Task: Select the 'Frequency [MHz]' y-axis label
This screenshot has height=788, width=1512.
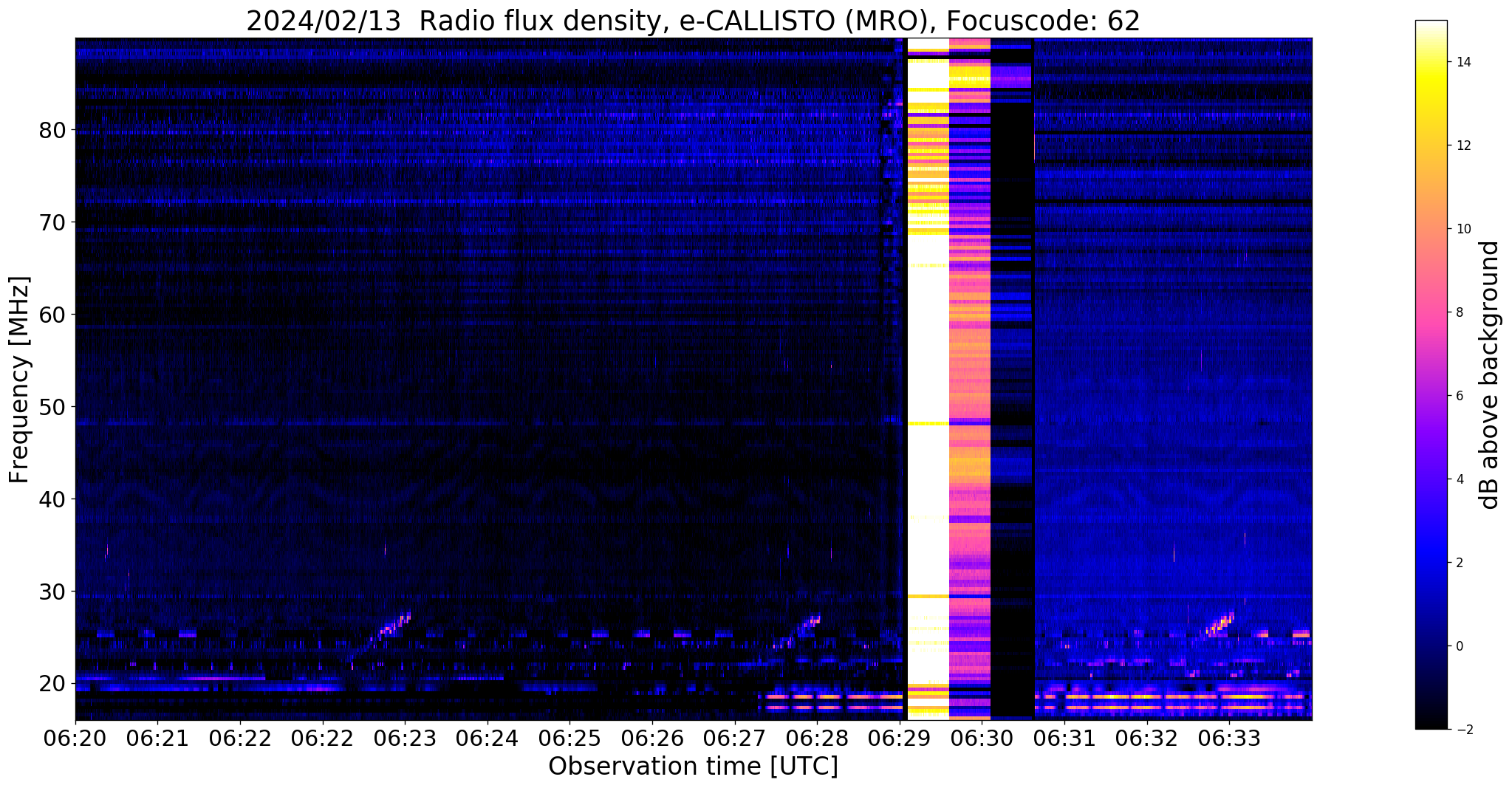Action: click(x=20, y=380)
